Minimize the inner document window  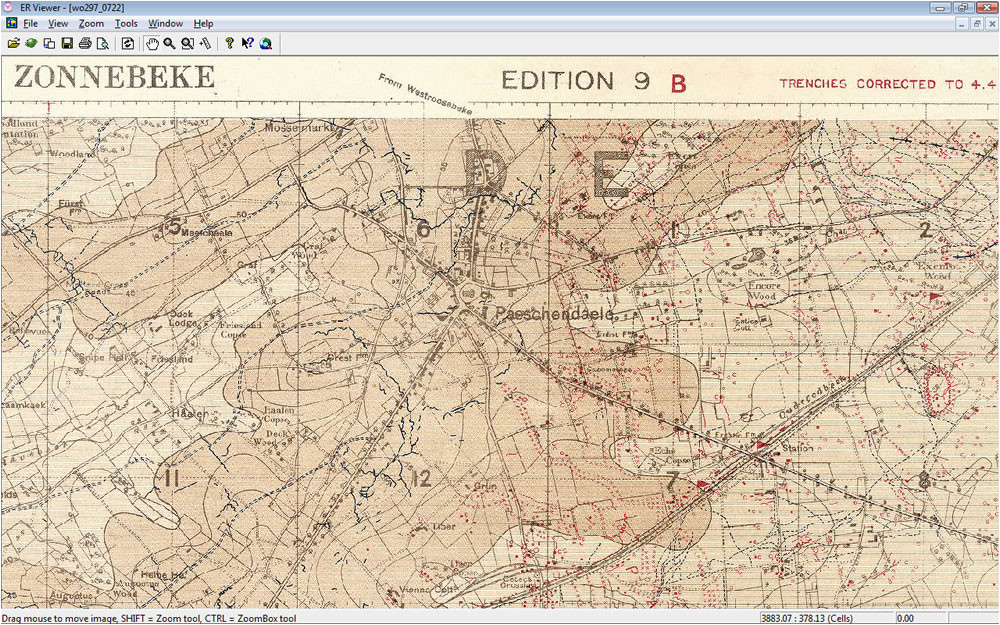(x=962, y=24)
